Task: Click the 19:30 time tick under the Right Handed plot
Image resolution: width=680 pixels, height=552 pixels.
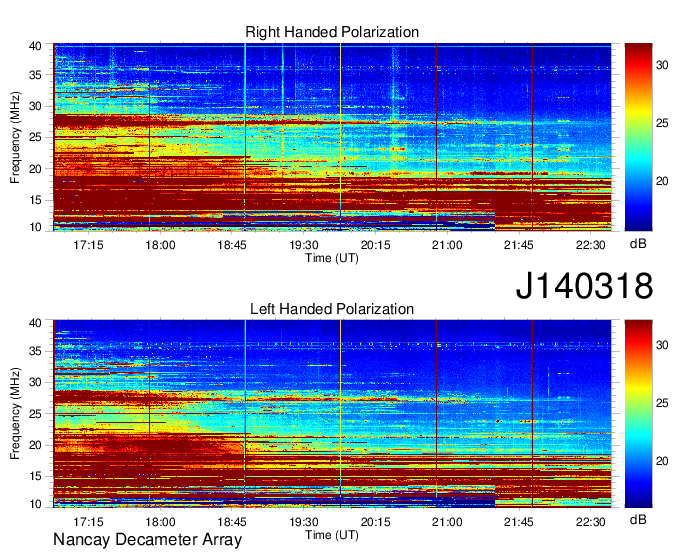Action: [304, 245]
